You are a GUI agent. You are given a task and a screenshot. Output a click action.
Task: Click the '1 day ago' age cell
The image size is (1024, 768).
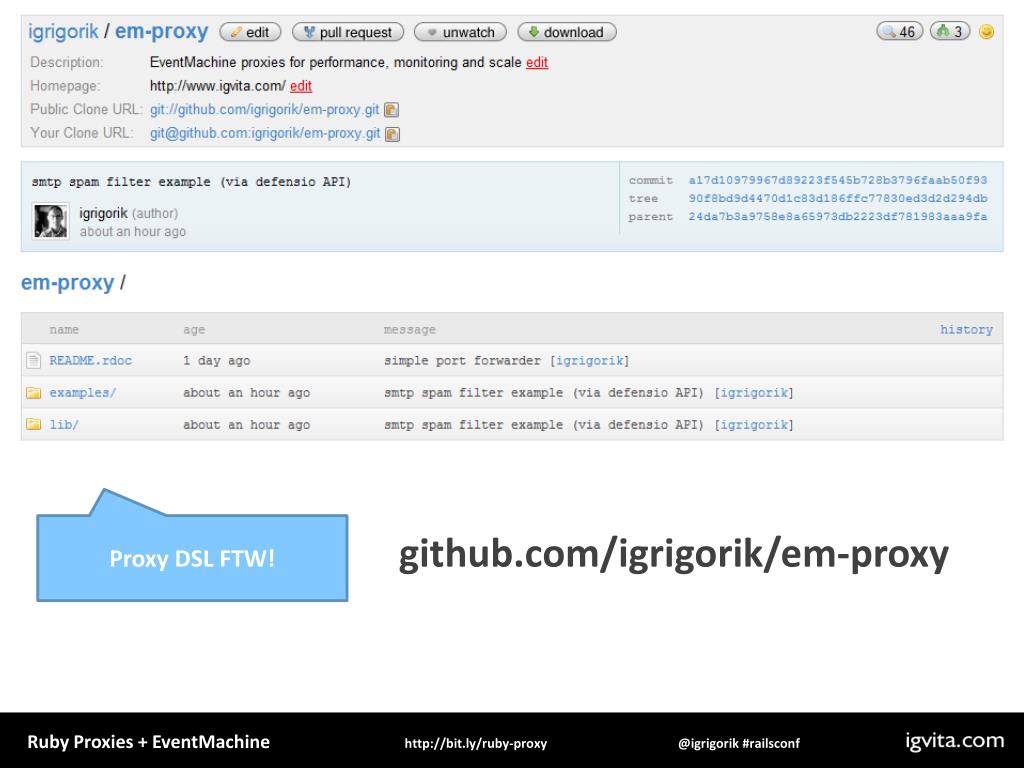pyautogui.click(x=216, y=360)
